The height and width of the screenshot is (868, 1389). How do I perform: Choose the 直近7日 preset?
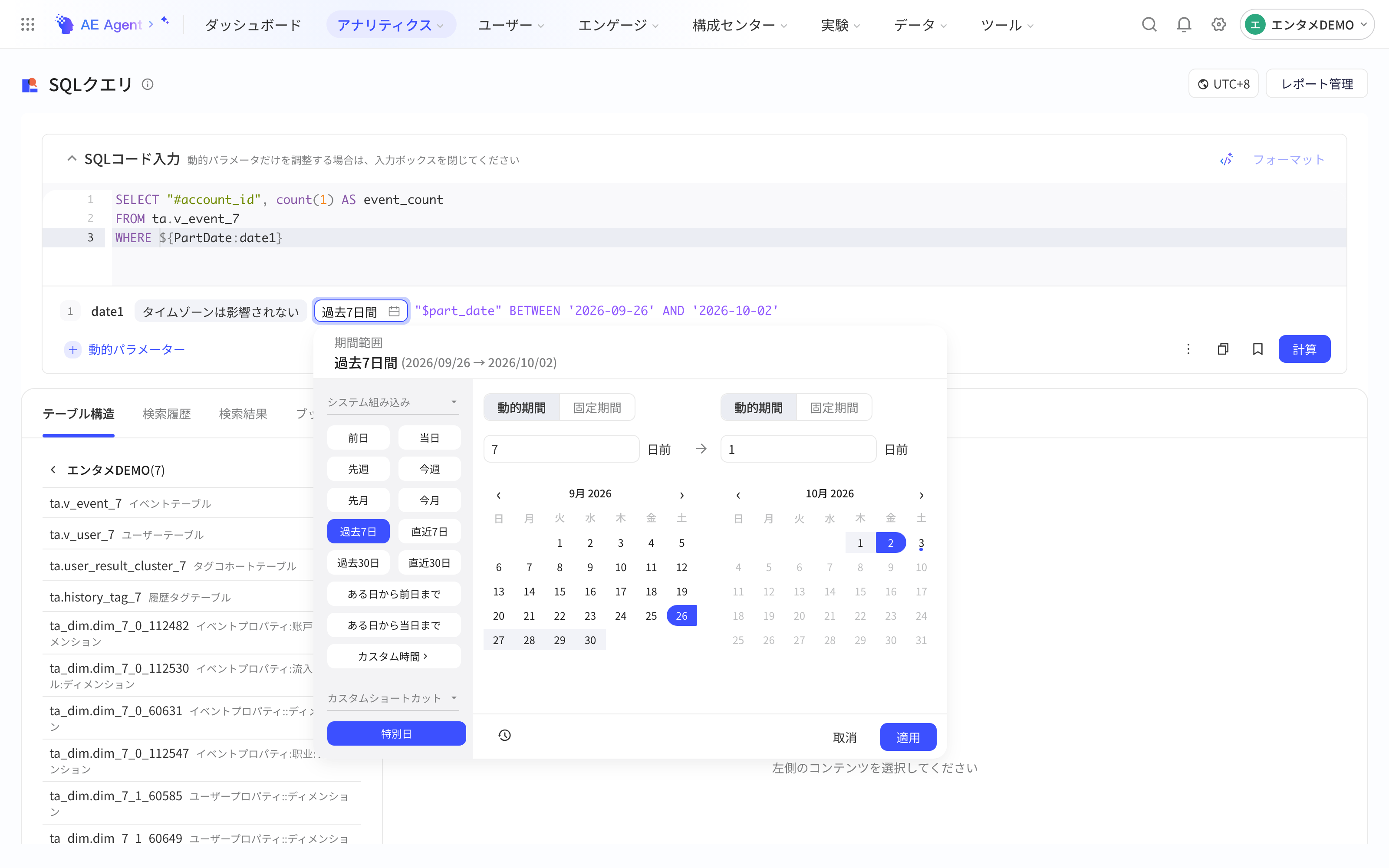tap(429, 532)
